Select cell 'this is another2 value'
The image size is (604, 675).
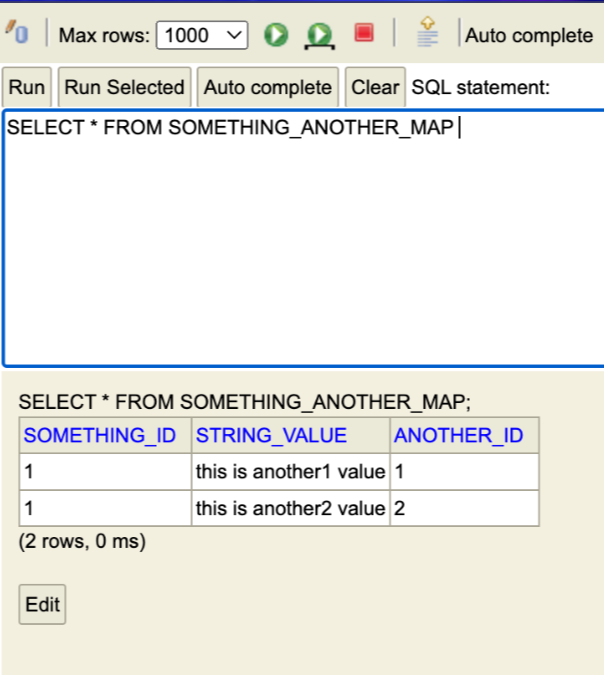pyautogui.click(x=291, y=508)
